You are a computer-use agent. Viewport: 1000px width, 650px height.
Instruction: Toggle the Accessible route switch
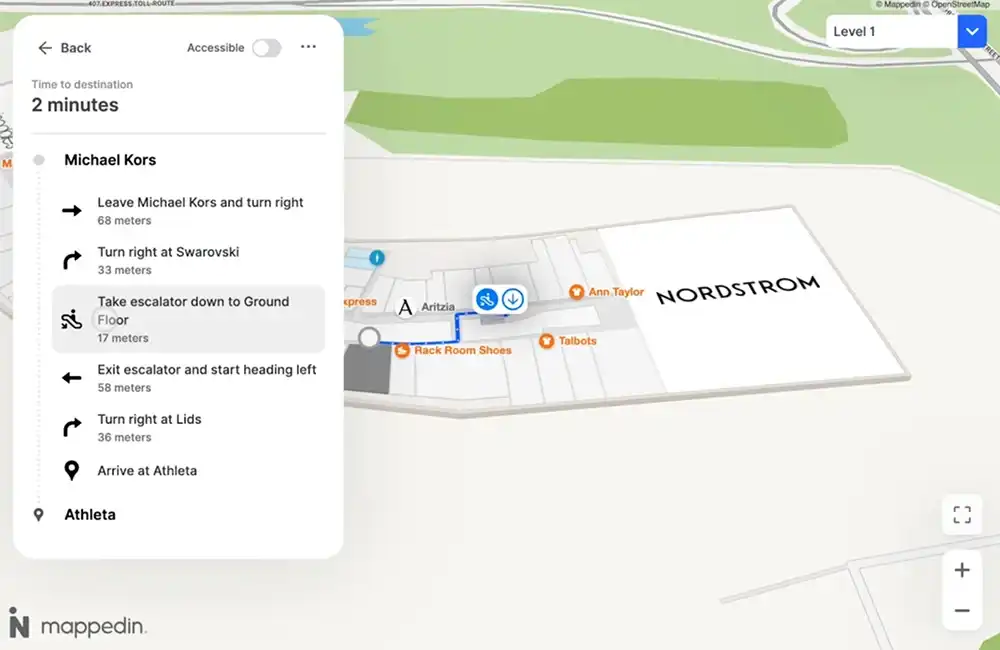click(266, 48)
